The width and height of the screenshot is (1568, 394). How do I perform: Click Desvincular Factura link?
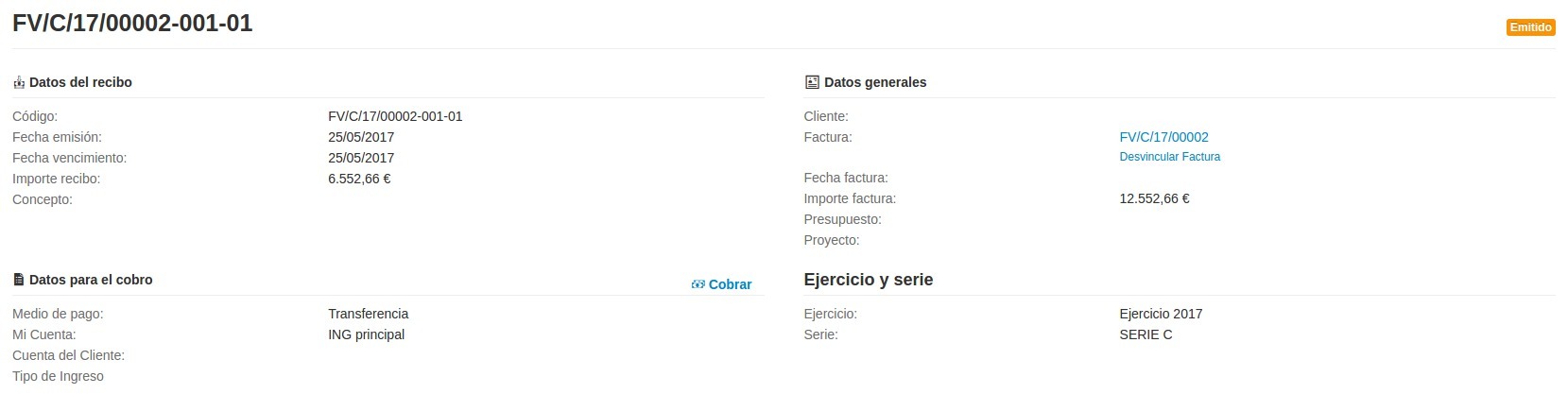tap(1169, 157)
